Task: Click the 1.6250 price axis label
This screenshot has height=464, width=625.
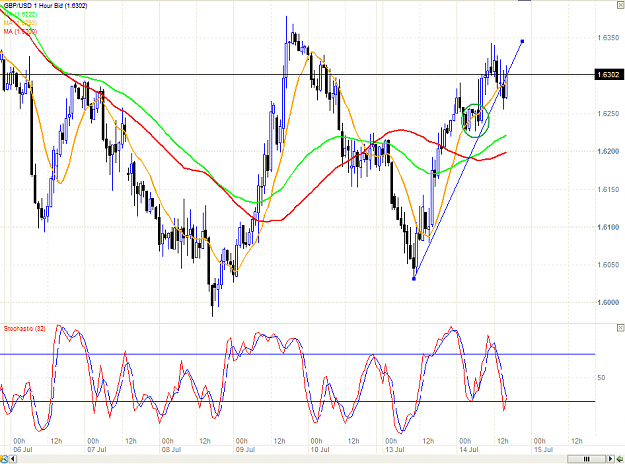Action: tap(608, 114)
